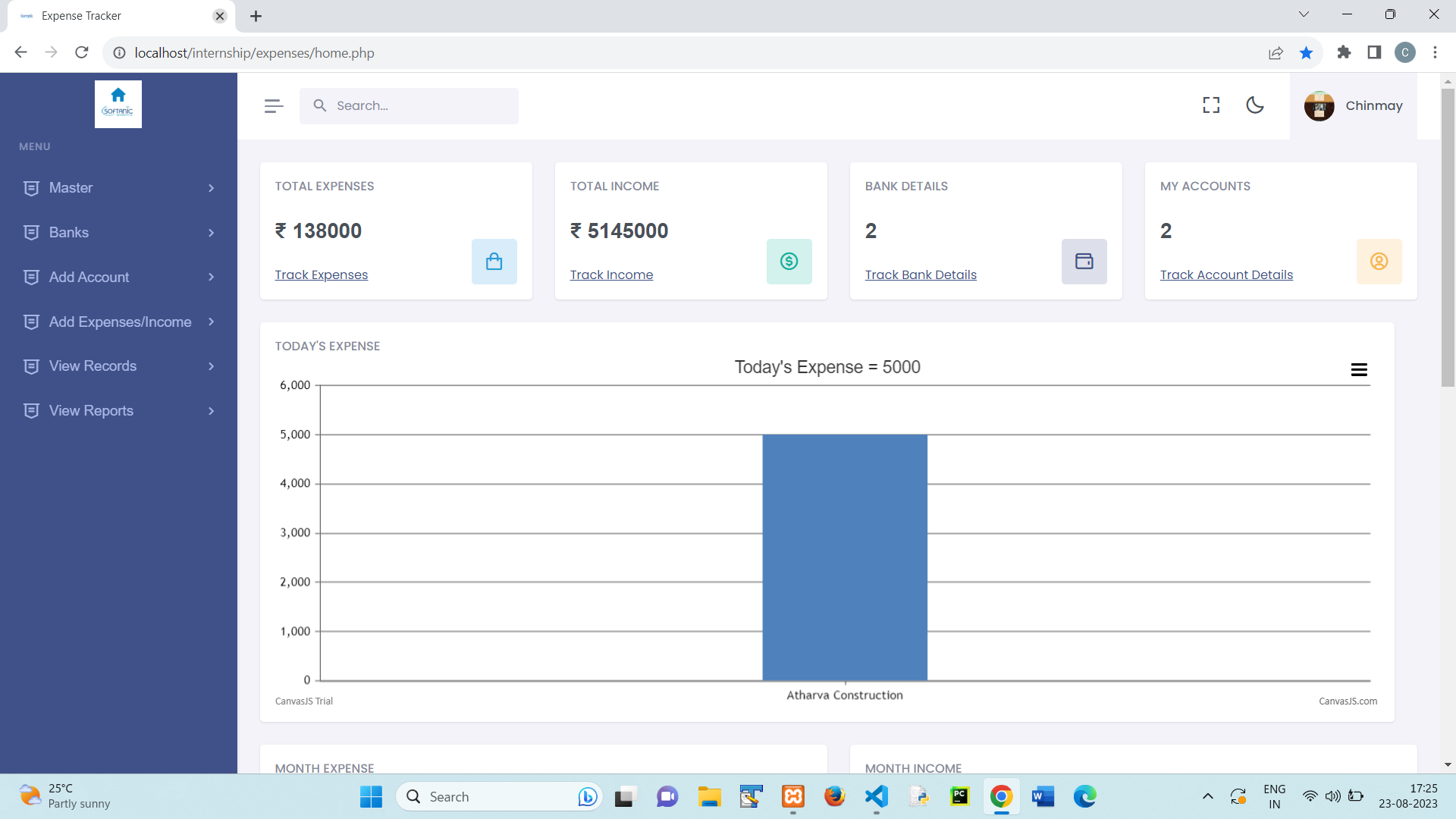The image size is (1456, 819).
Task: Open the chart export hamburger menu
Action: point(1359,369)
